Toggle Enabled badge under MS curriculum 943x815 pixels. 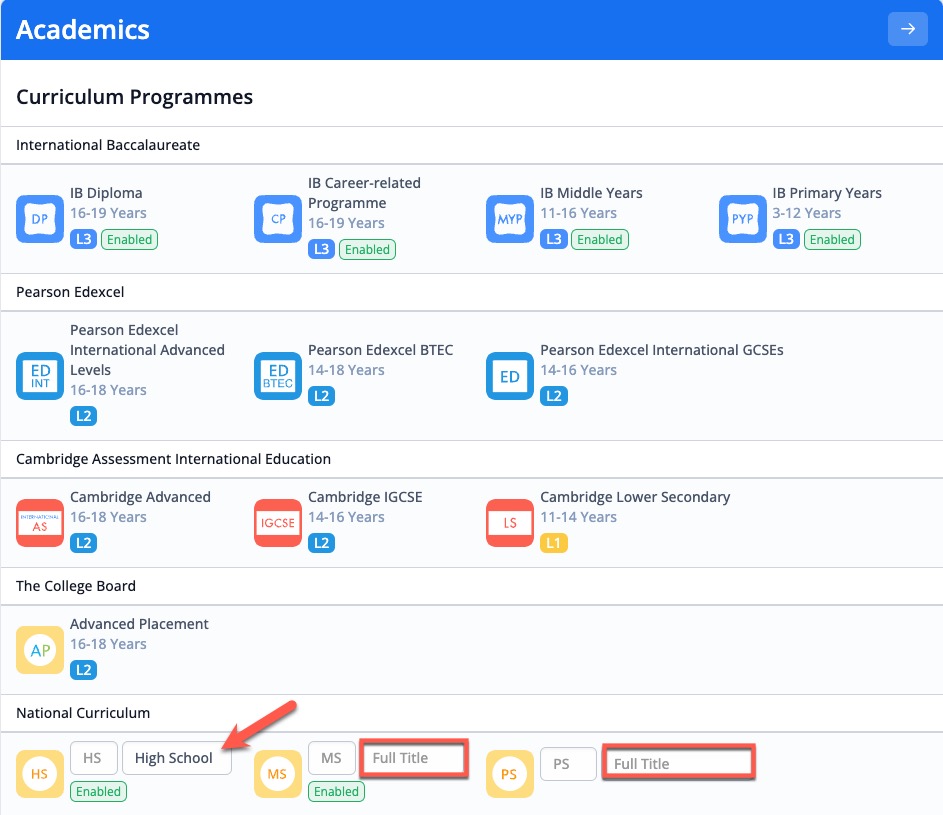336,792
